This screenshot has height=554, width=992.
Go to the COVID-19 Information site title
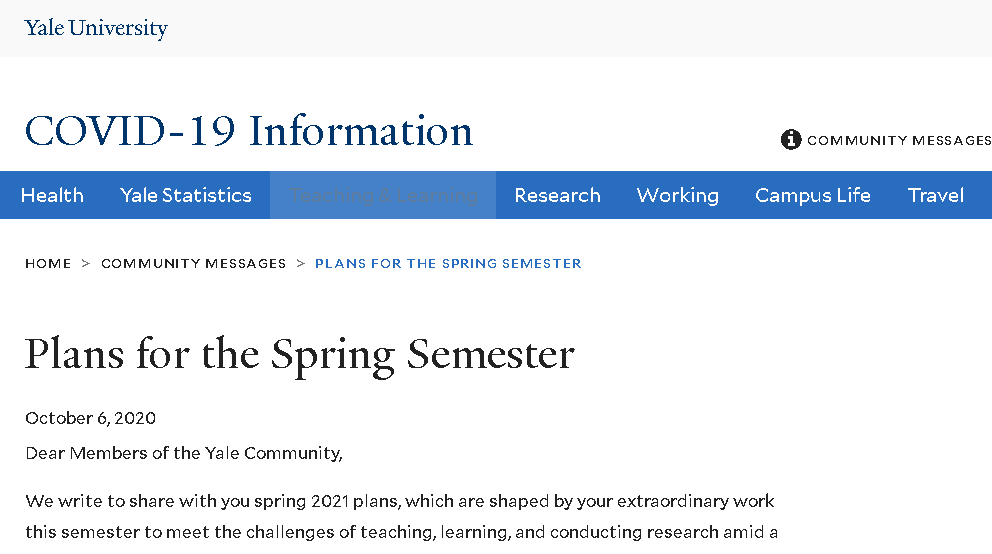tap(249, 132)
